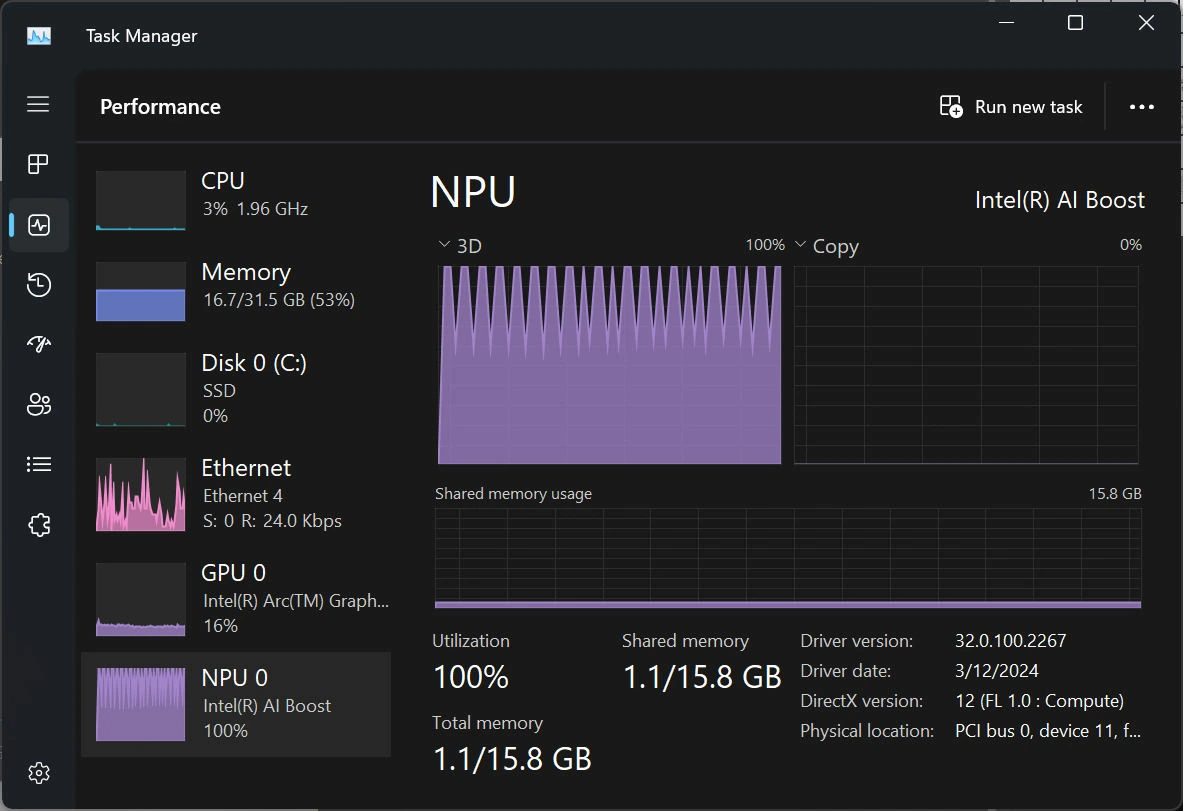Image resolution: width=1183 pixels, height=811 pixels.
Task: View Startup apps
Action: click(38, 344)
